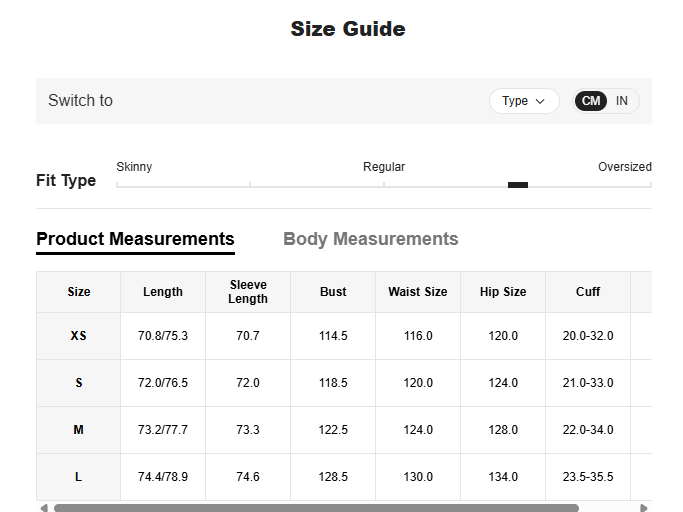
Task: Select CM unit toggle
Action: coord(591,101)
